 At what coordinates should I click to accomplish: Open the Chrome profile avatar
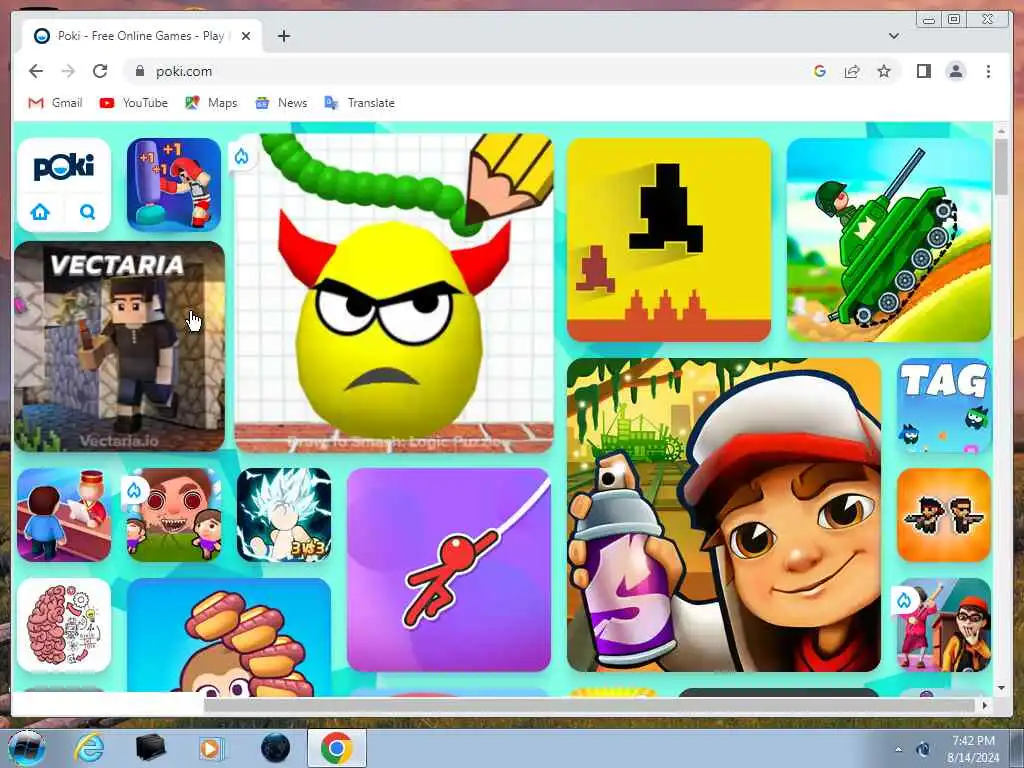click(955, 71)
